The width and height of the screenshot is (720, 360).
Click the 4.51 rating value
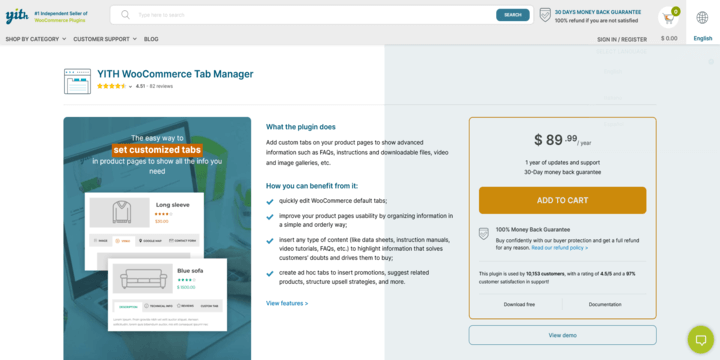tap(140, 86)
